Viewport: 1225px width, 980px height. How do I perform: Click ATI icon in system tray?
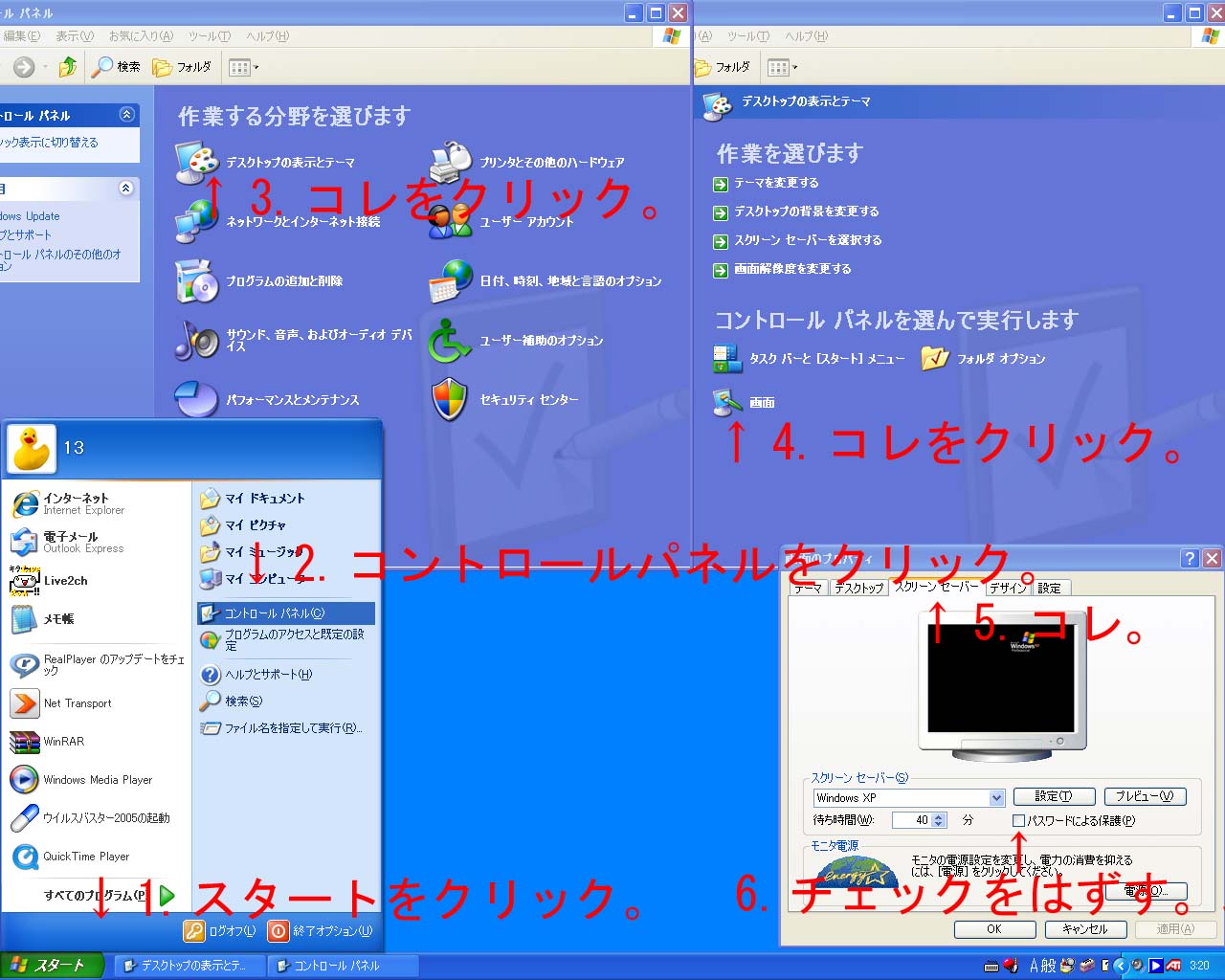1172,966
